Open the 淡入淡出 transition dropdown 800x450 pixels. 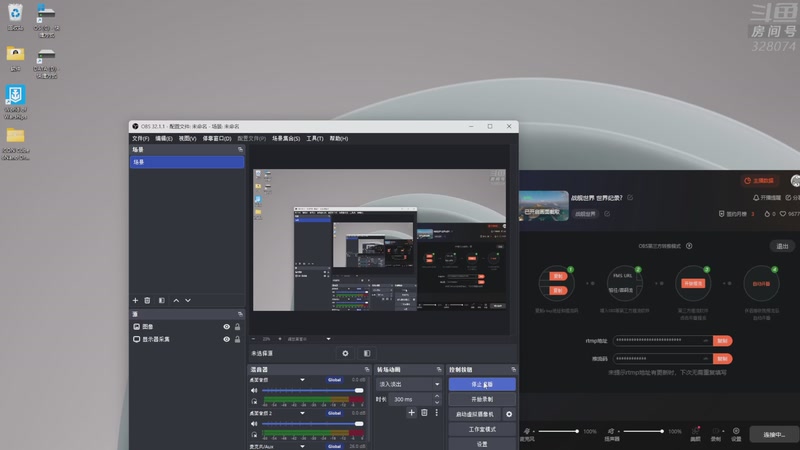coord(409,384)
